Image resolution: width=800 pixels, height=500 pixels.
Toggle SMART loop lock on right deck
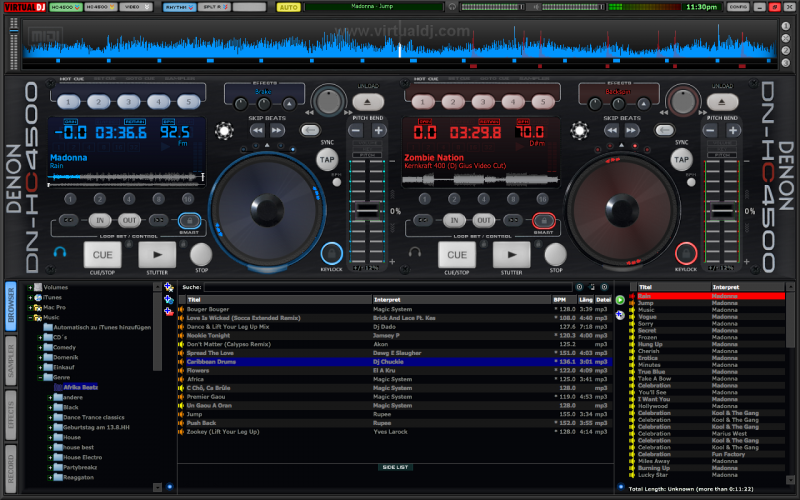pyautogui.click(x=544, y=221)
